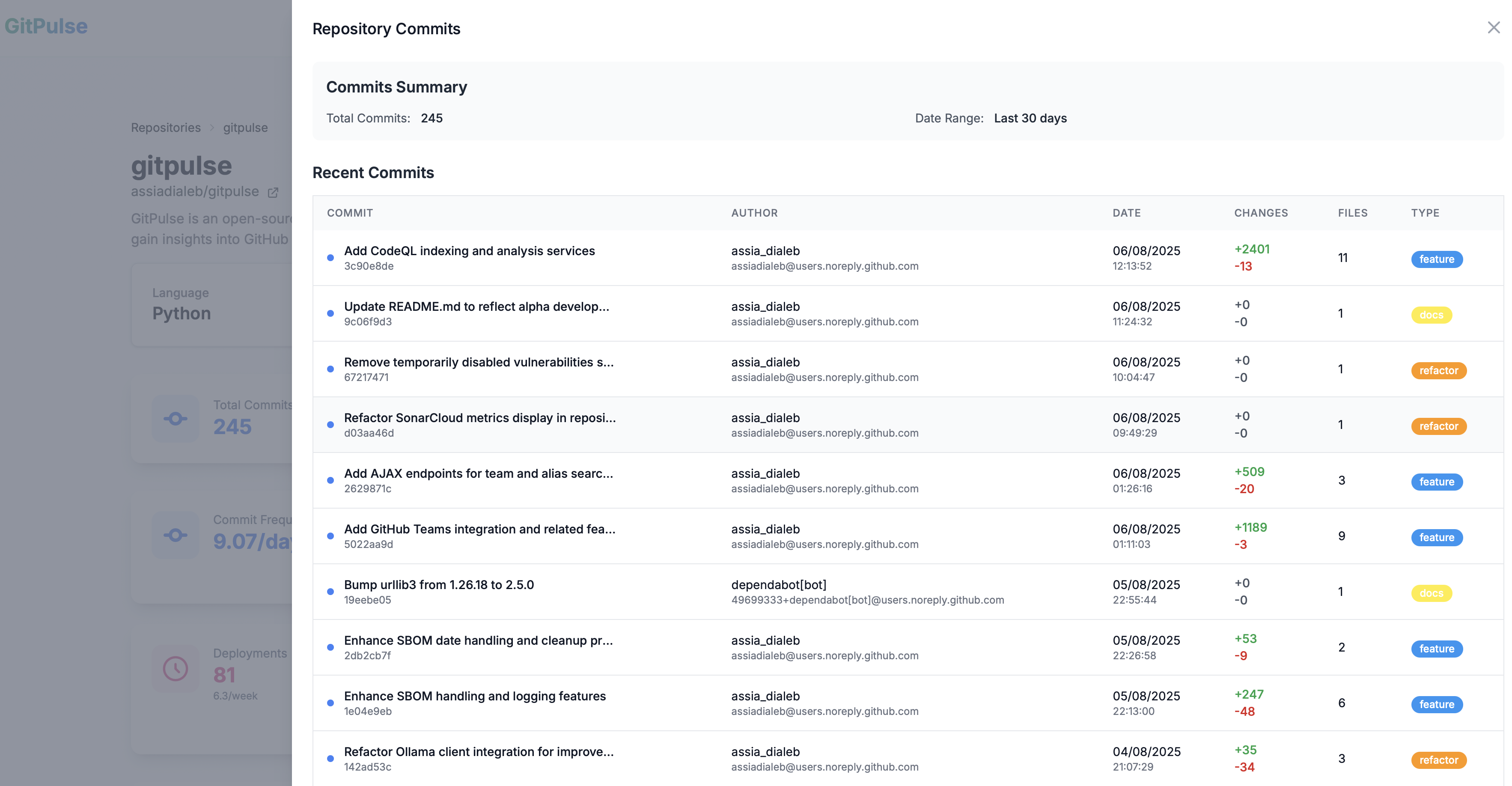The height and width of the screenshot is (786, 1512).
Task: Open commit 'Bump urllib3 from 1.26.18 to 2.5.0'
Action: point(439,585)
